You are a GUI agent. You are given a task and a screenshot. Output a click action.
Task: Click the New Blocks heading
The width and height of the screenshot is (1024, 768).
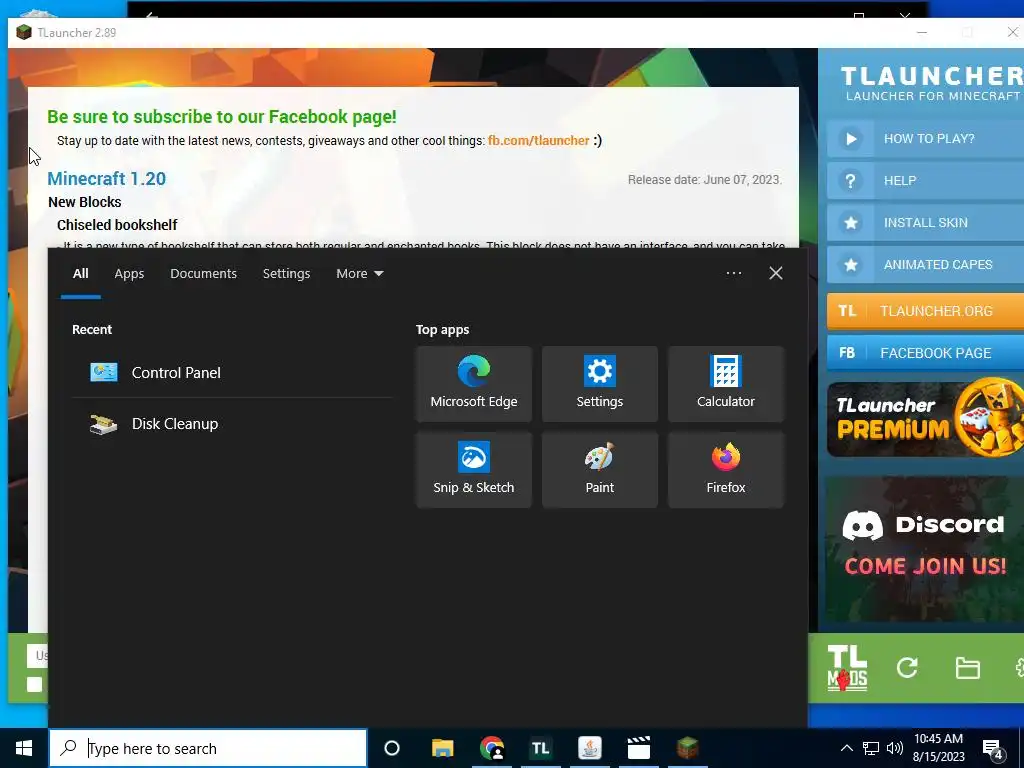click(x=85, y=202)
